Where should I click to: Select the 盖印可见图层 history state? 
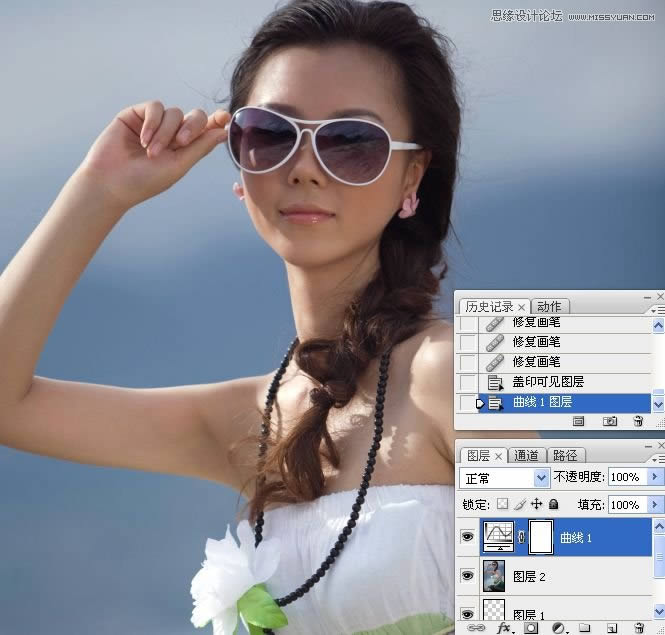click(548, 382)
